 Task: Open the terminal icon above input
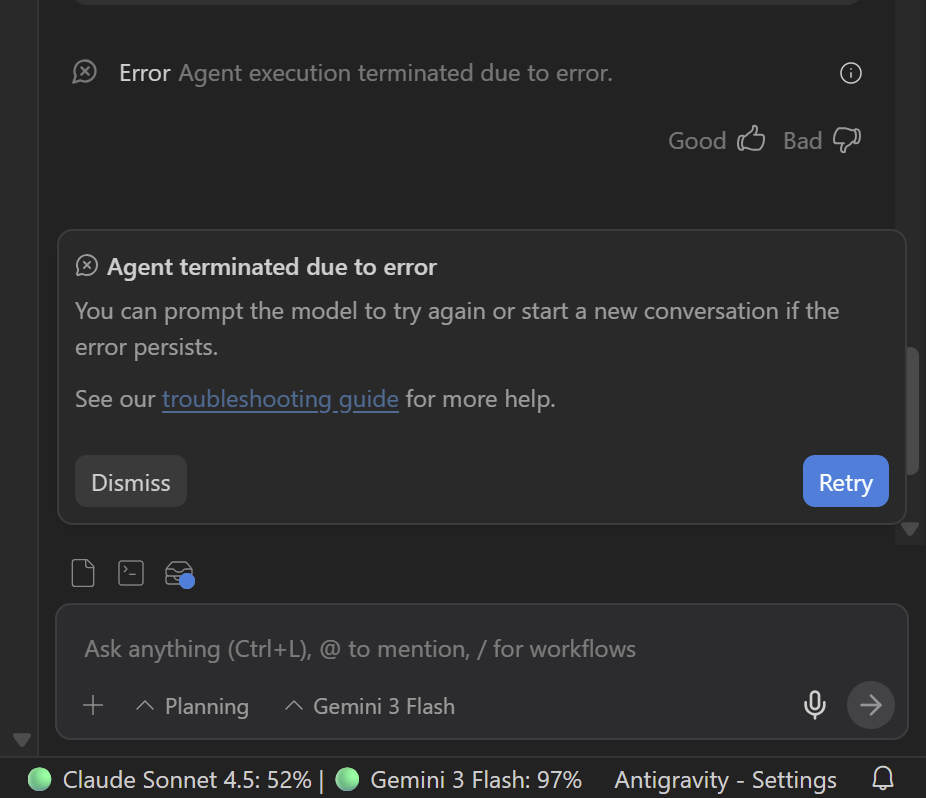point(131,573)
